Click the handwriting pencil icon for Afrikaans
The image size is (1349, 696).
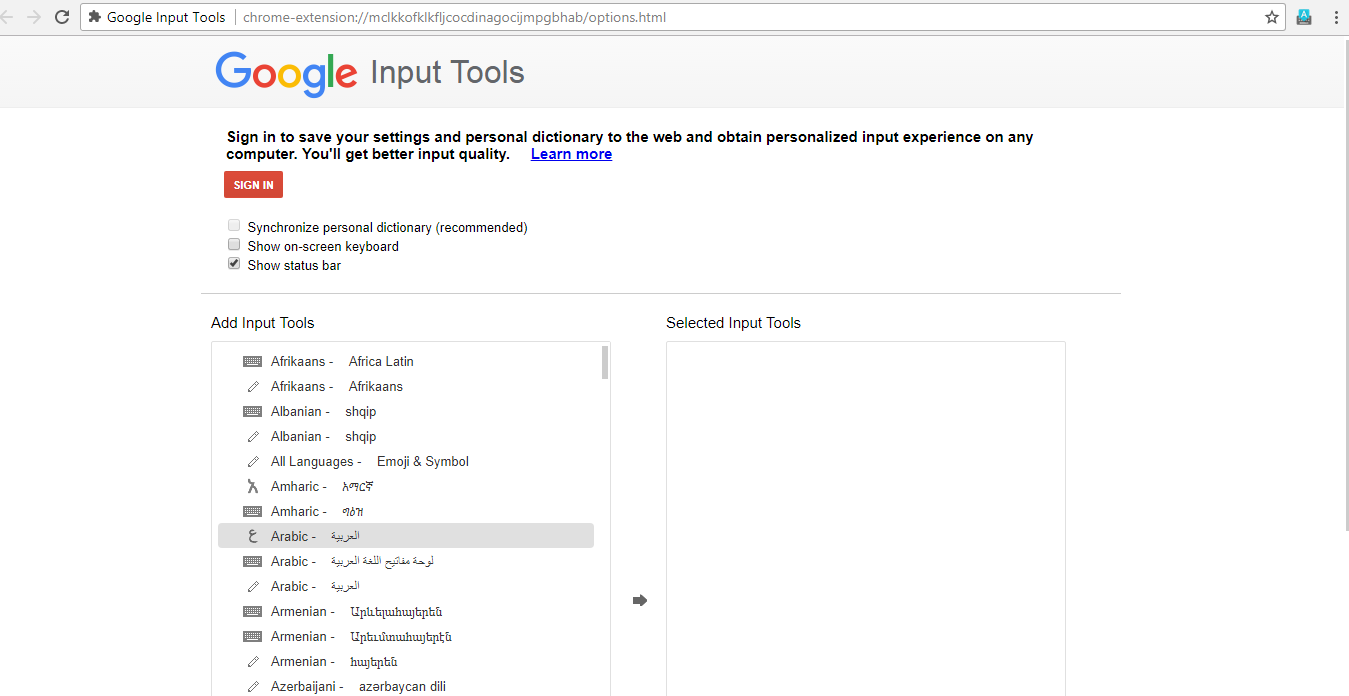[253, 387]
